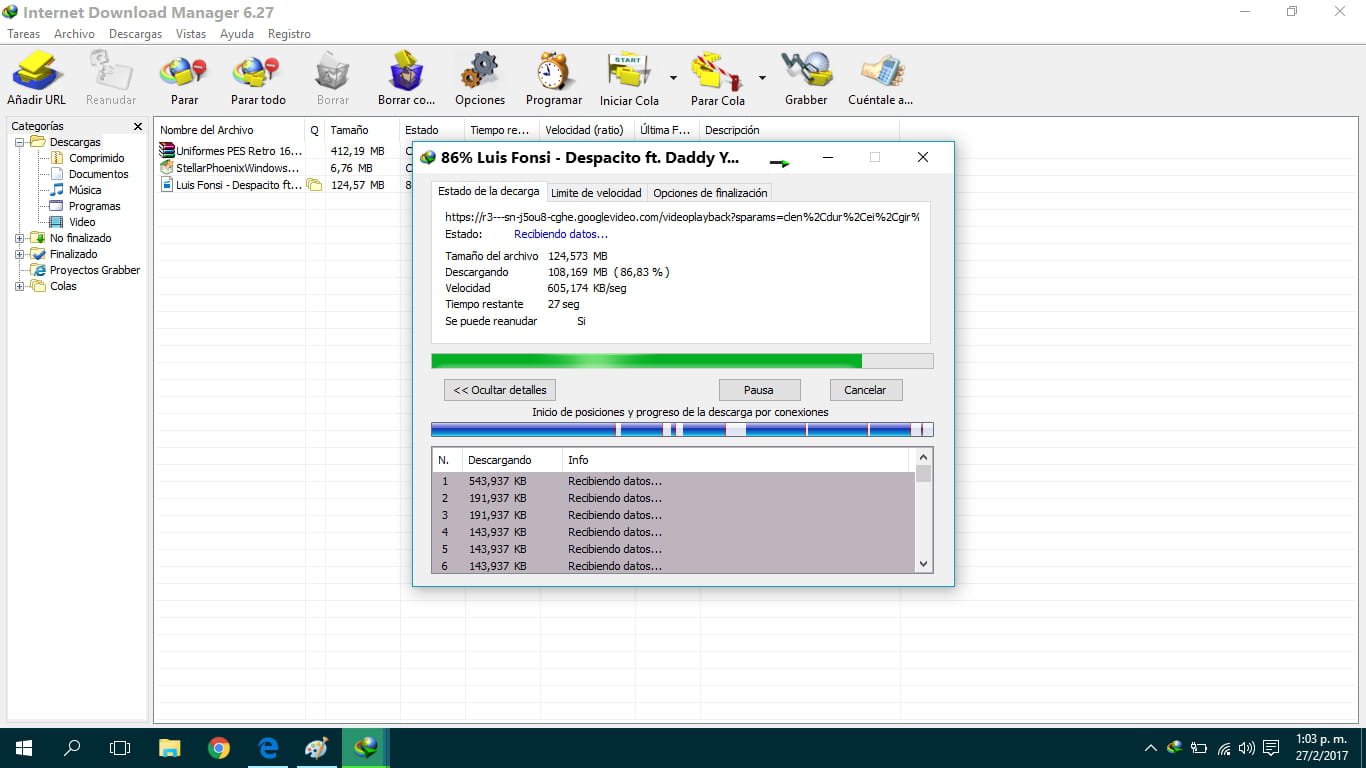The height and width of the screenshot is (768, 1366).
Task: Open Windows Start menu
Action: 24,748
